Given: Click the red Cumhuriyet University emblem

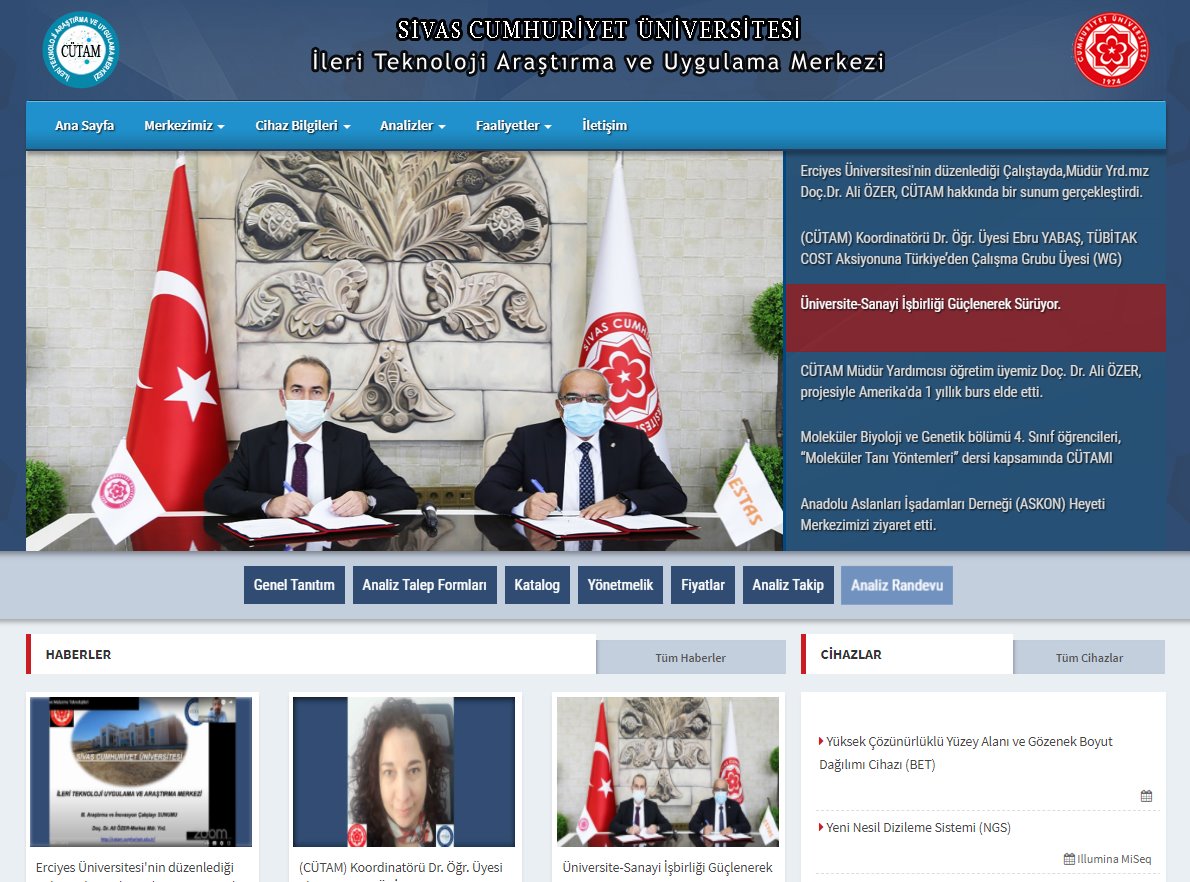Looking at the screenshot, I should pyautogui.click(x=1110, y=49).
